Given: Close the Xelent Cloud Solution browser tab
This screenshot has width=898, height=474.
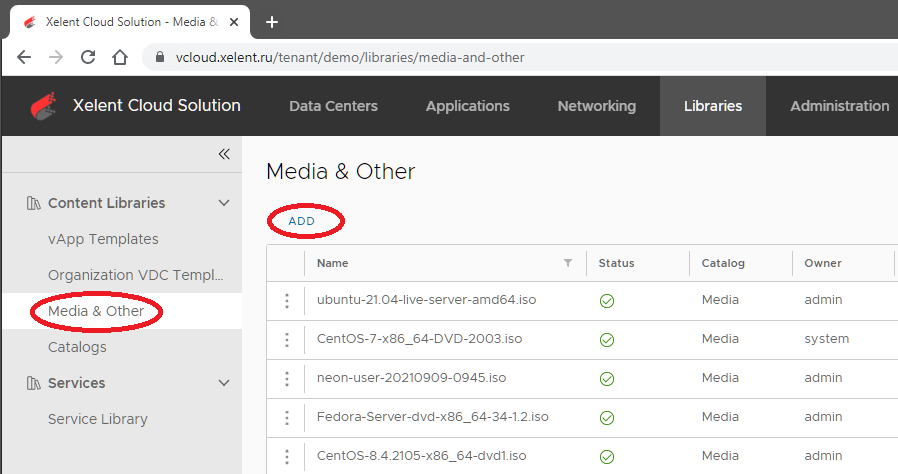Looking at the screenshot, I should 234,22.
